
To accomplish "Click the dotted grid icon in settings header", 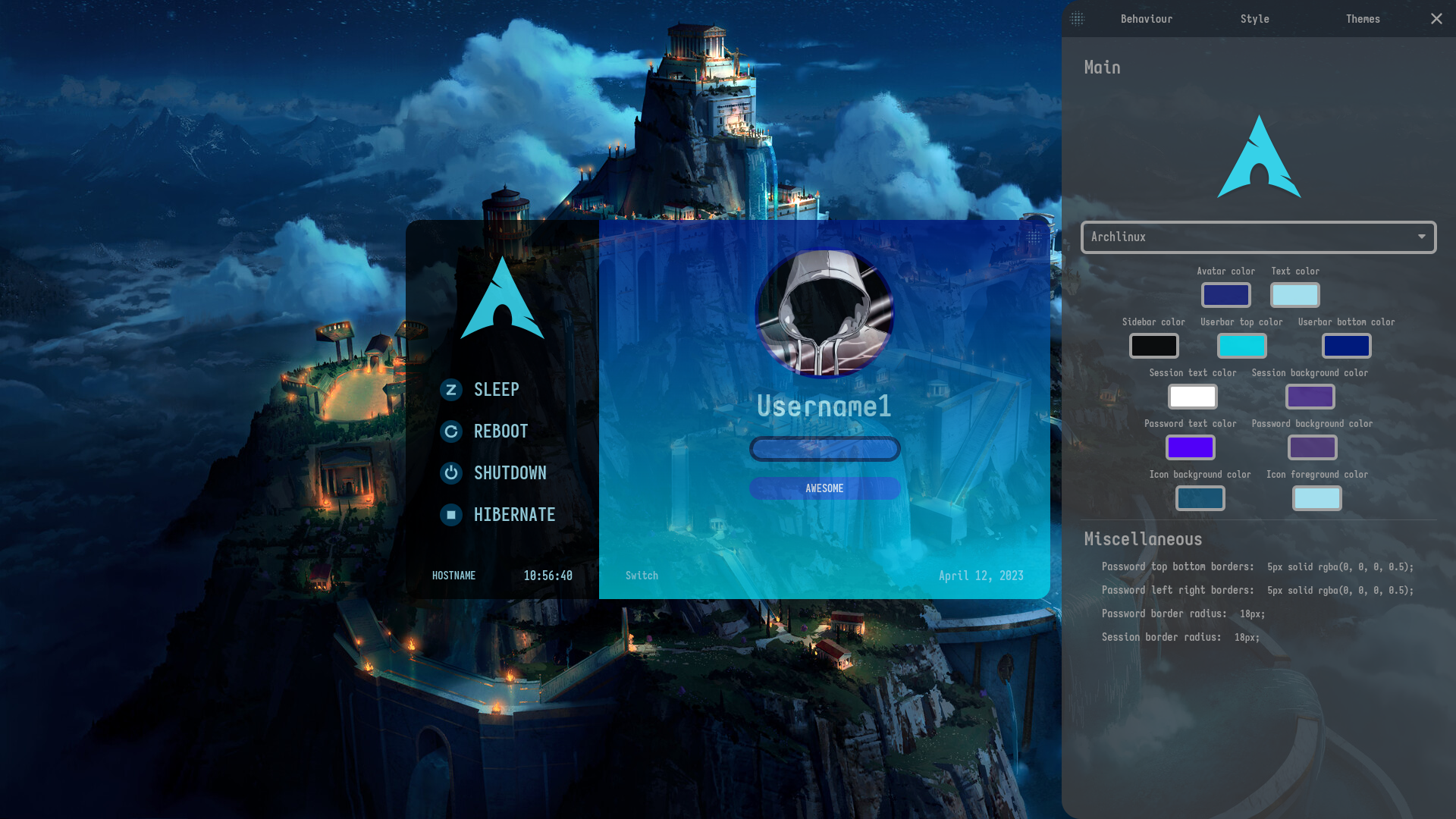I will (1077, 19).
